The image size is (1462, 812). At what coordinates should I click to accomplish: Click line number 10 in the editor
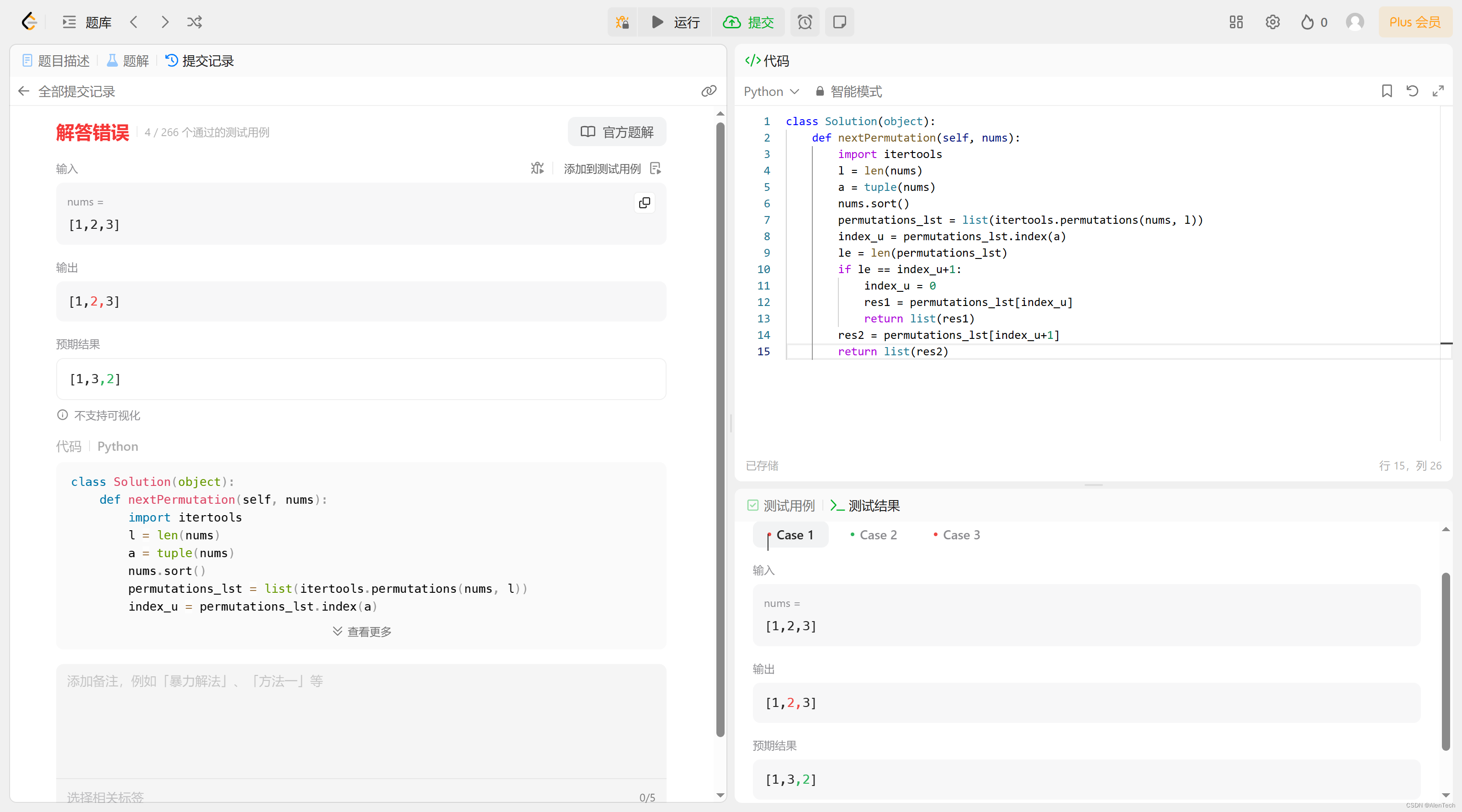point(763,269)
